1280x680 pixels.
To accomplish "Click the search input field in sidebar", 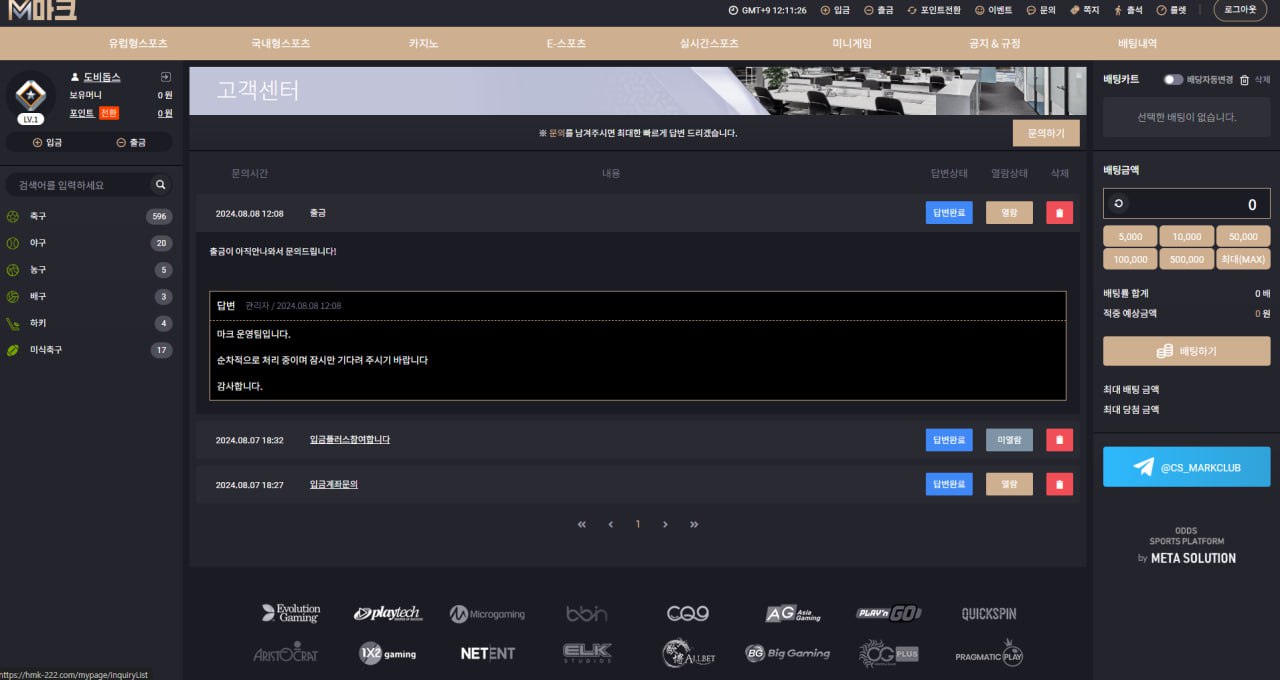I will coord(80,185).
